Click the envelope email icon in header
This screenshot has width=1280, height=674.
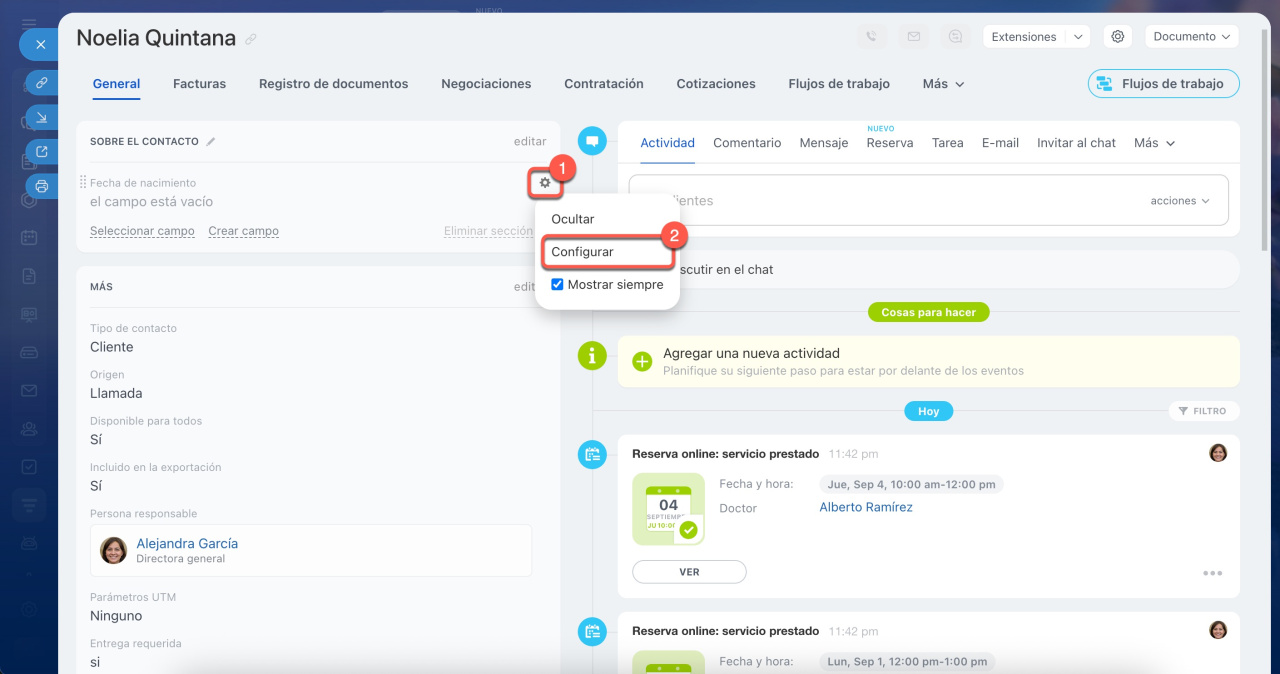point(913,37)
